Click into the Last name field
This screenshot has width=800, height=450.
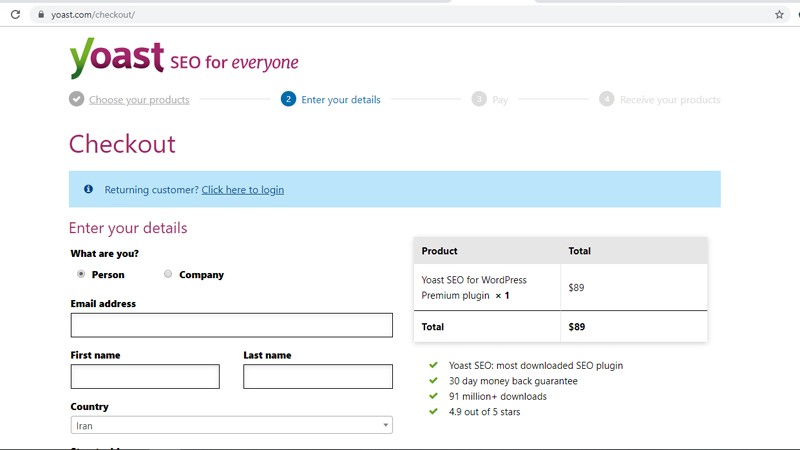(318, 376)
